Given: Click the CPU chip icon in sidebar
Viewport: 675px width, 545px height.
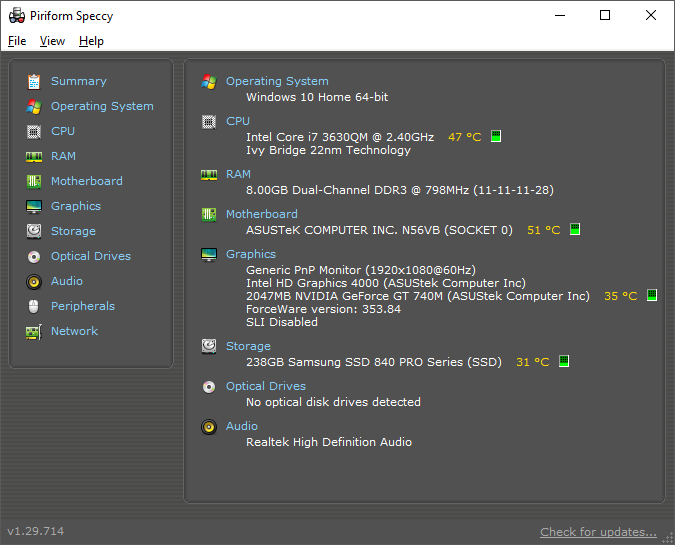Looking at the screenshot, I should pos(34,131).
